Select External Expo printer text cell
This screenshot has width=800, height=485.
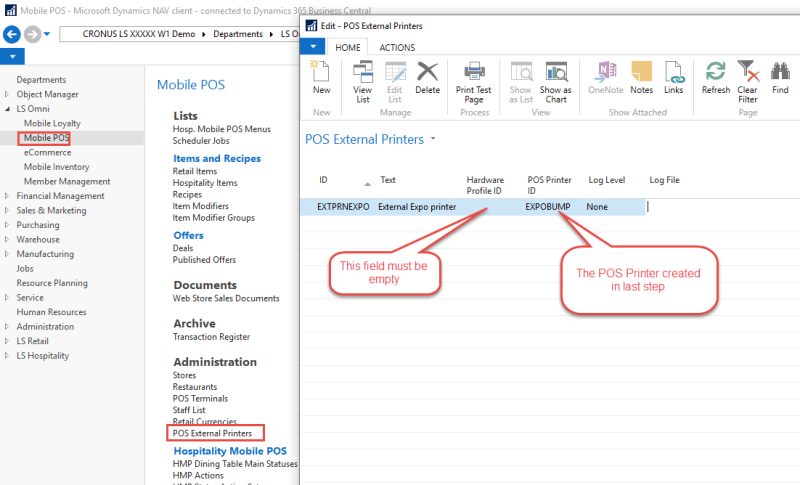click(x=417, y=207)
